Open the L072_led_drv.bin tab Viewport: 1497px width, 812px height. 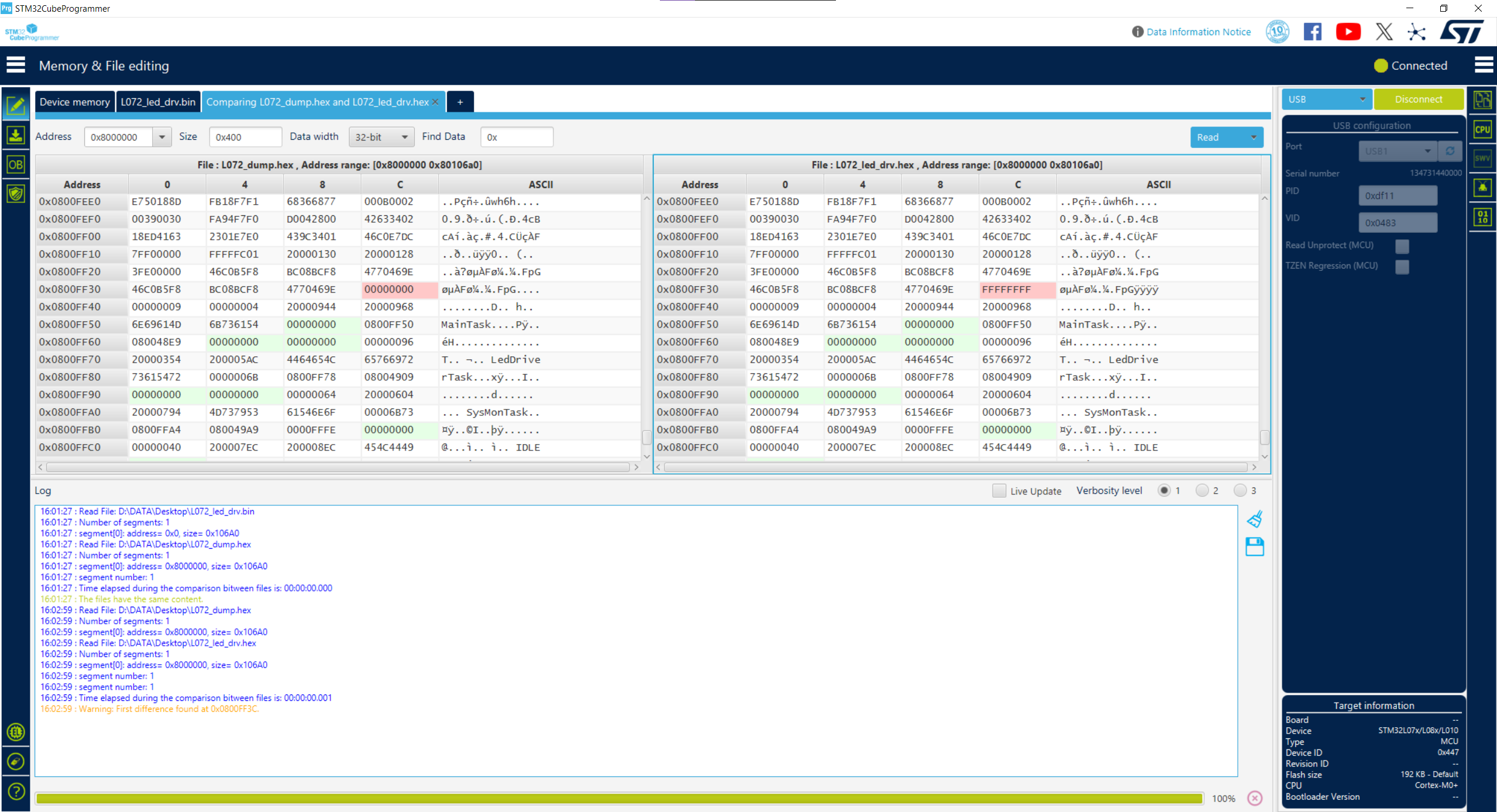(x=158, y=101)
